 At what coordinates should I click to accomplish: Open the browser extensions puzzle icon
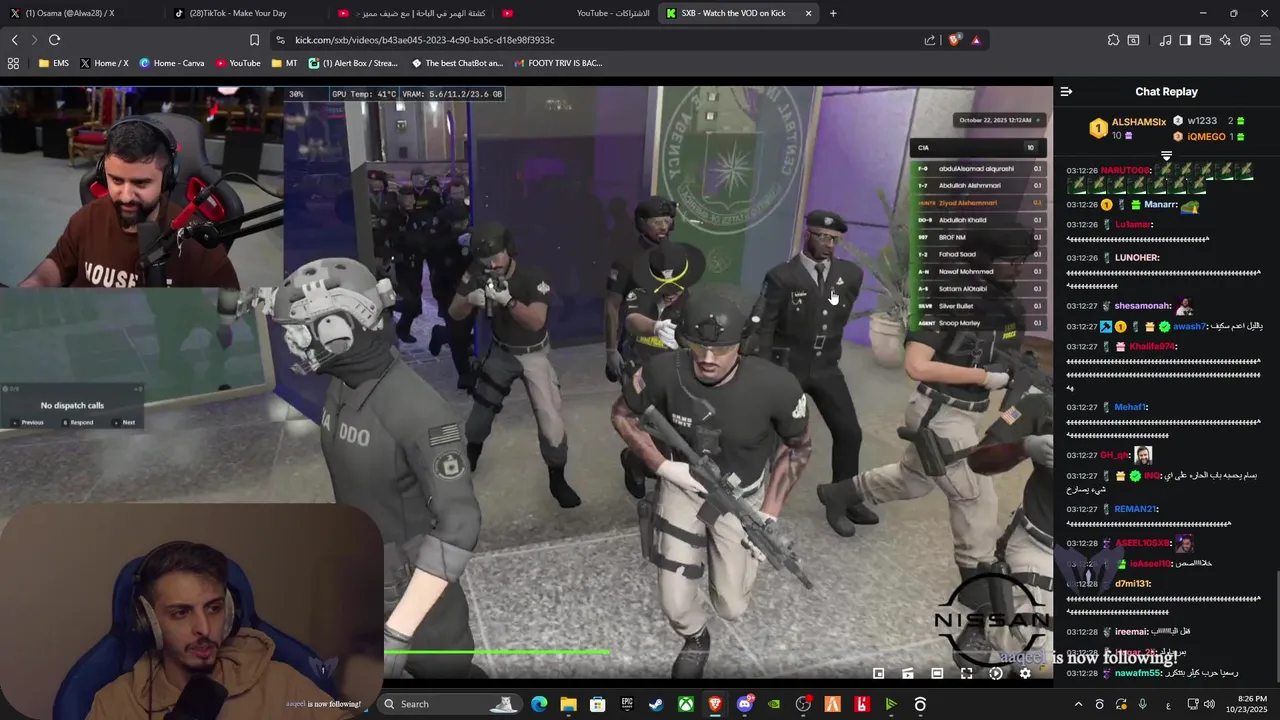pyautogui.click(x=1113, y=40)
